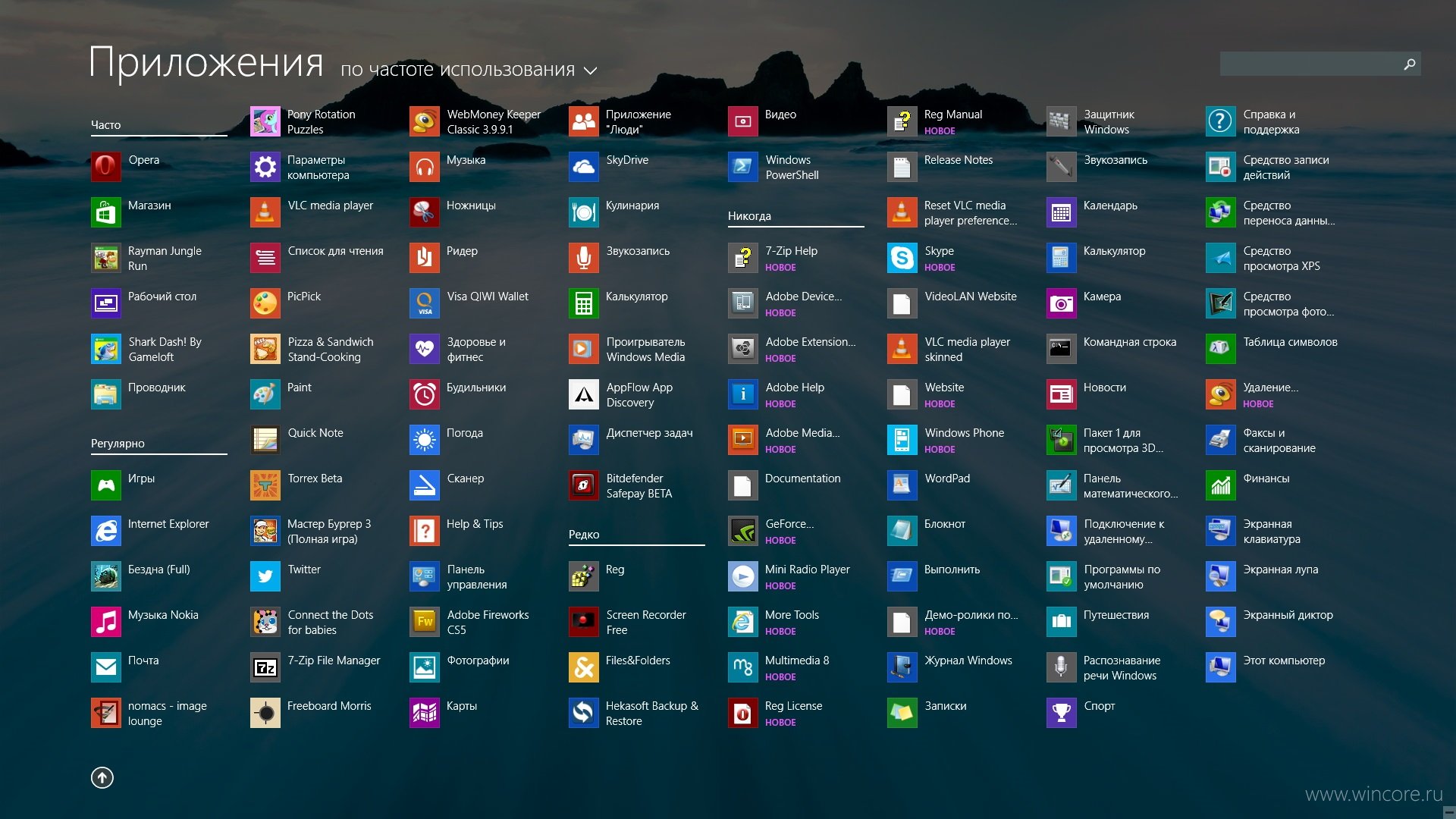Open the Почта mail icon
1456x819 pixels.
tap(106, 667)
